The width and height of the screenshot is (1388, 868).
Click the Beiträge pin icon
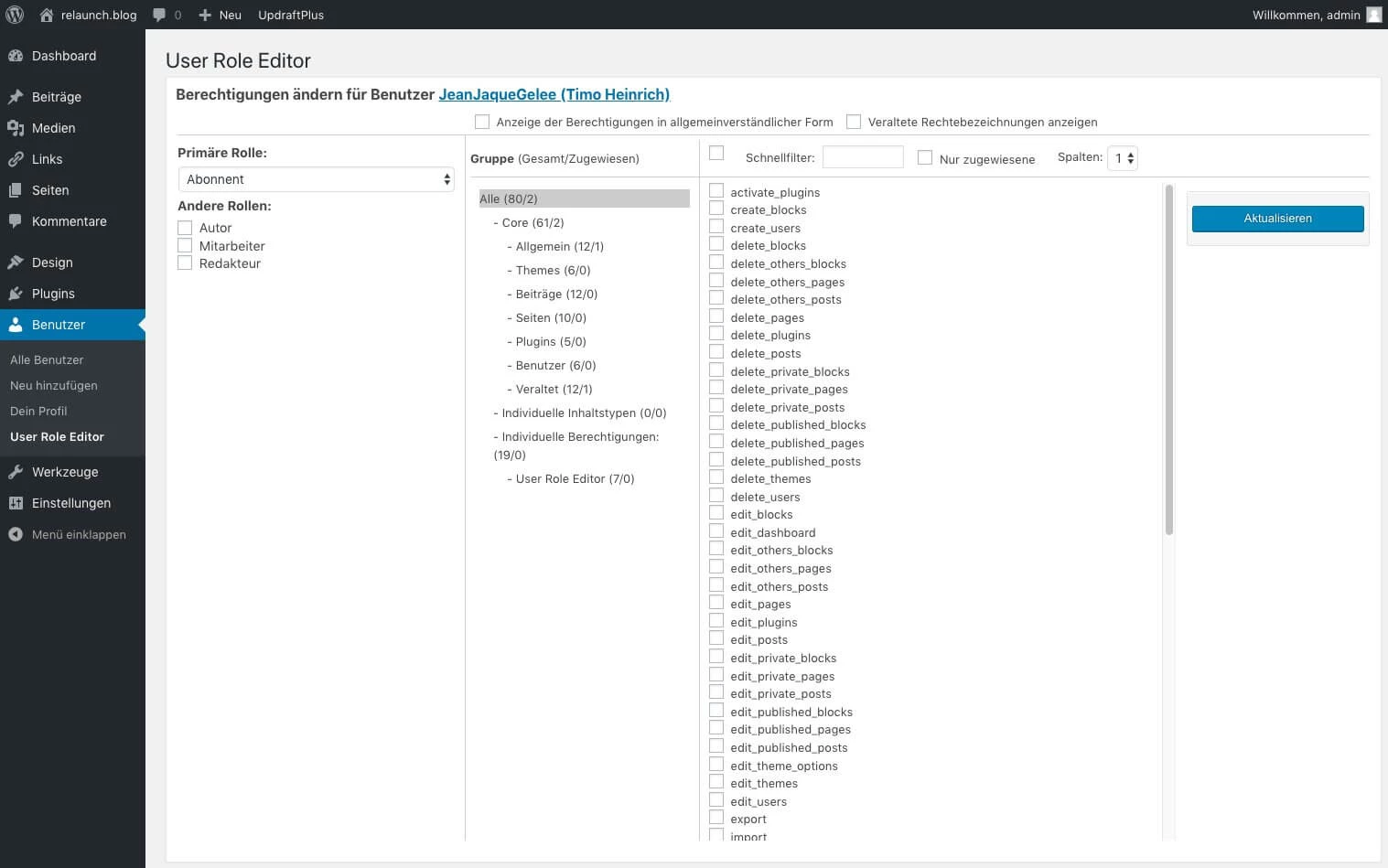click(x=16, y=97)
